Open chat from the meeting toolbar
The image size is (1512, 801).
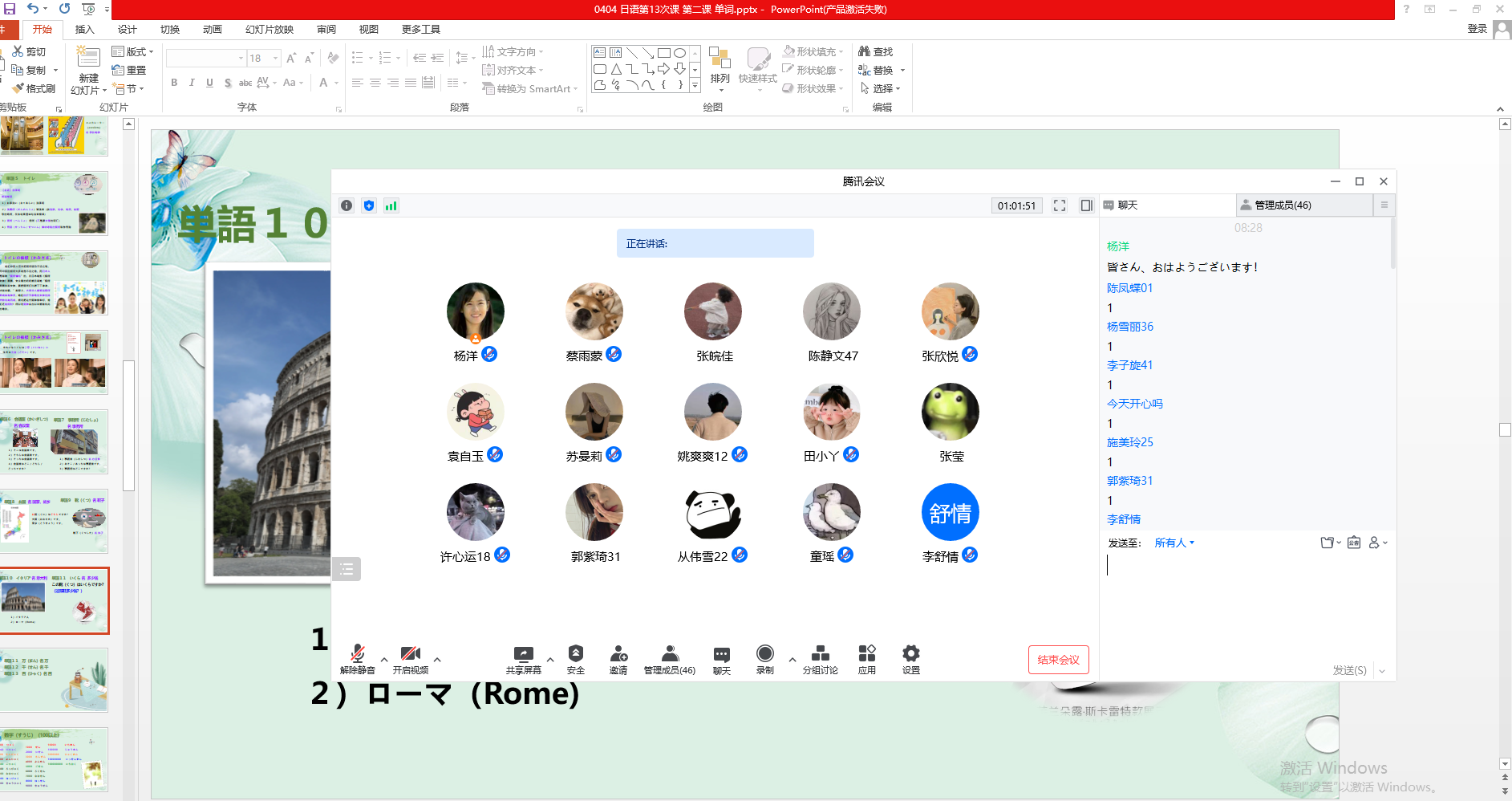click(722, 659)
